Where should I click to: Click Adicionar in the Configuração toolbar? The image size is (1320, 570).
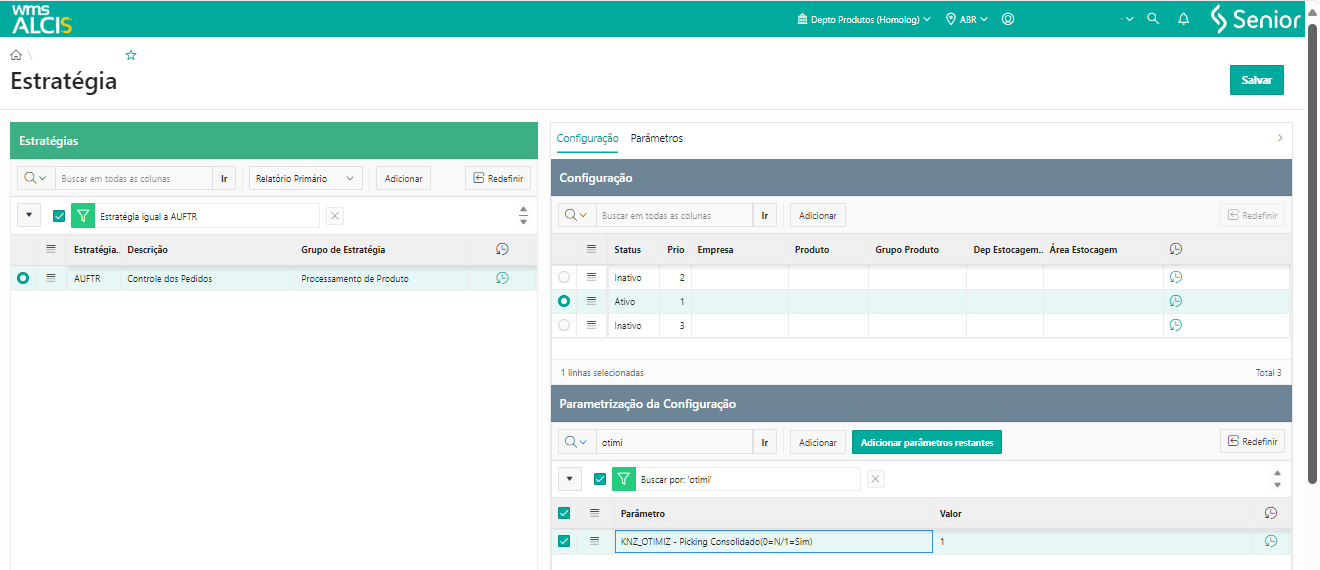818,215
